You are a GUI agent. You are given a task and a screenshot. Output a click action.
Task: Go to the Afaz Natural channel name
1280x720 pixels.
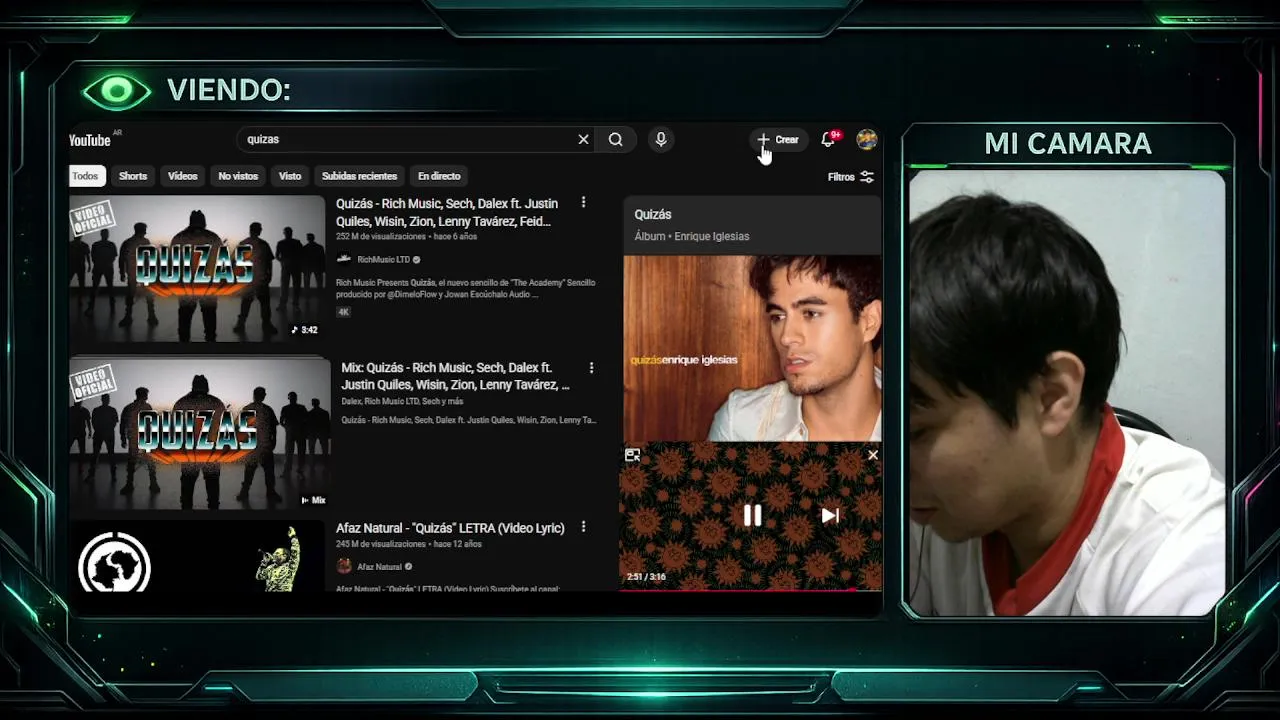tap(380, 567)
